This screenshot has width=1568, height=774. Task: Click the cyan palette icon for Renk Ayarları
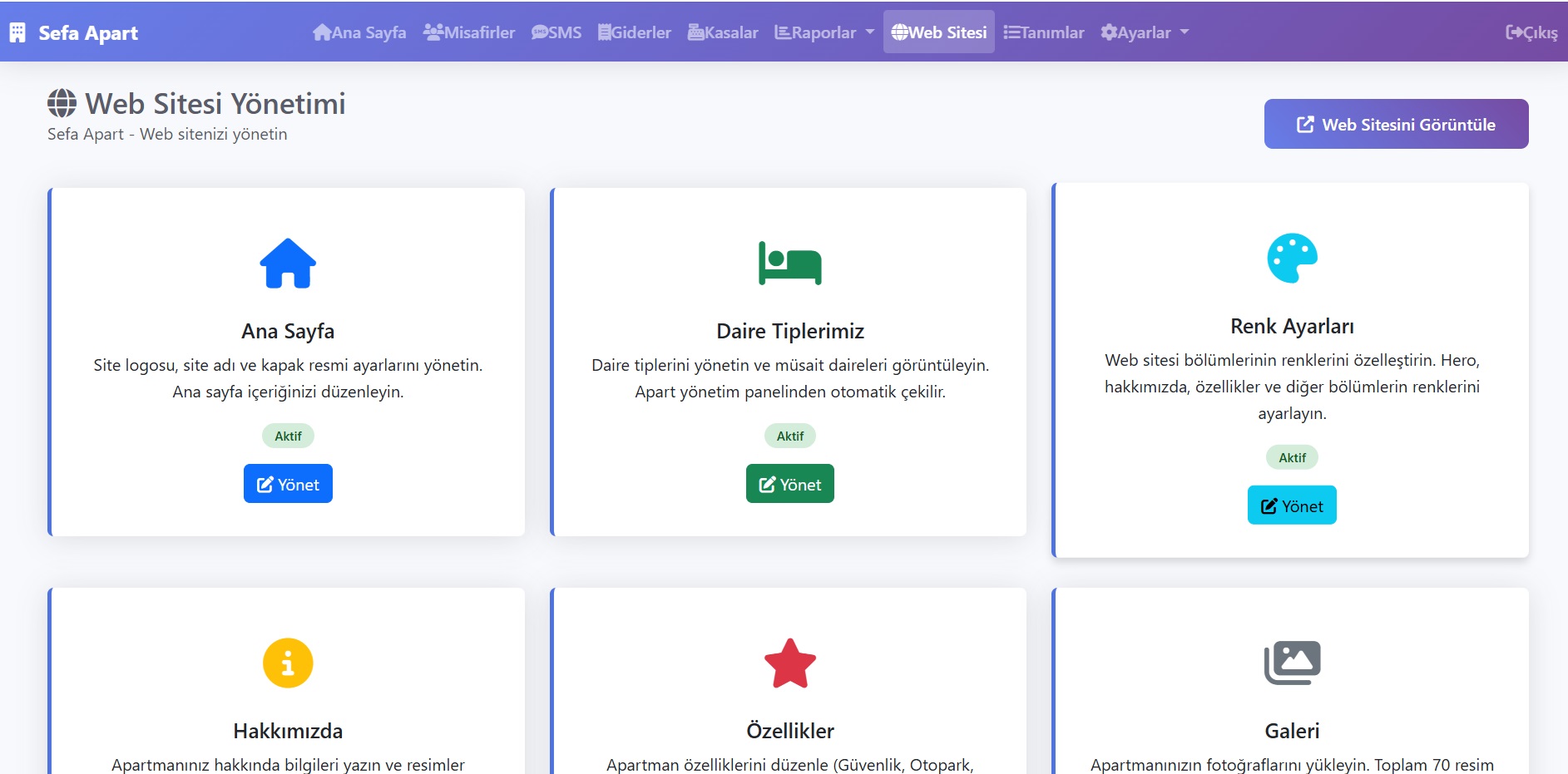coord(1292,258)
